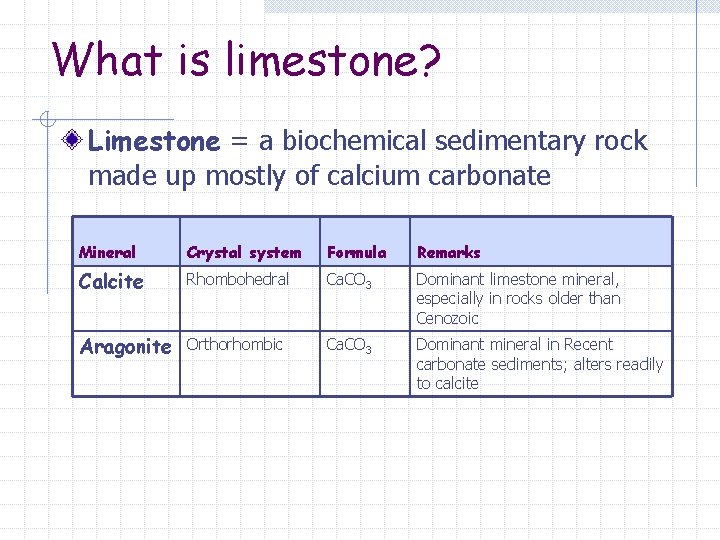The height and width of the screenshot is (540, 720).
Task: Click 'carbonate sediments; alters readily' text
Action: tap(540, 364)
